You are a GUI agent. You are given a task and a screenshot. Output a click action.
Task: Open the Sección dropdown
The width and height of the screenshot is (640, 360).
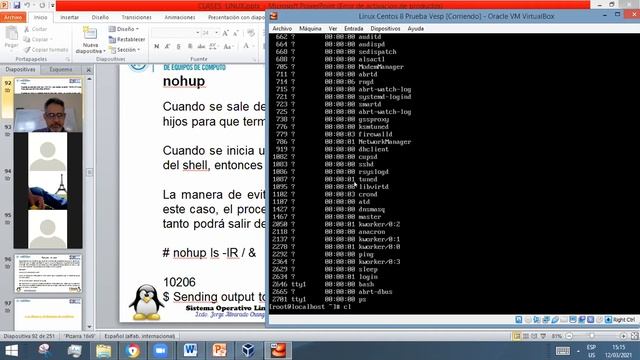pyautogui.click(x=125, y=49)
